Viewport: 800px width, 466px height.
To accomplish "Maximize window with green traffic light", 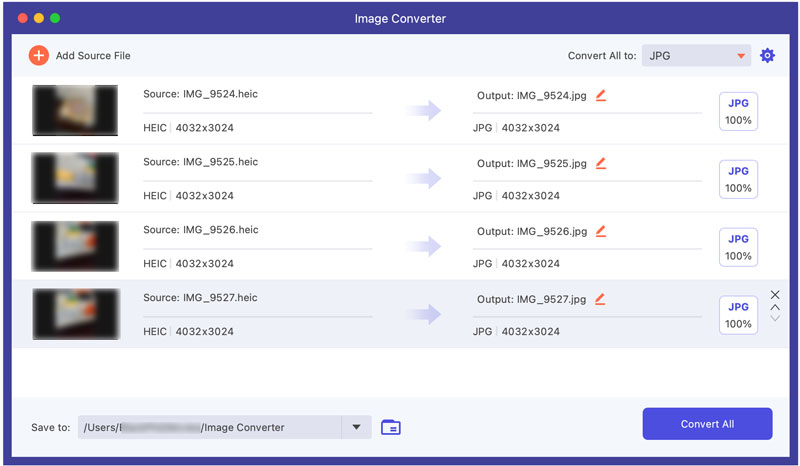I will coord(55,18).
